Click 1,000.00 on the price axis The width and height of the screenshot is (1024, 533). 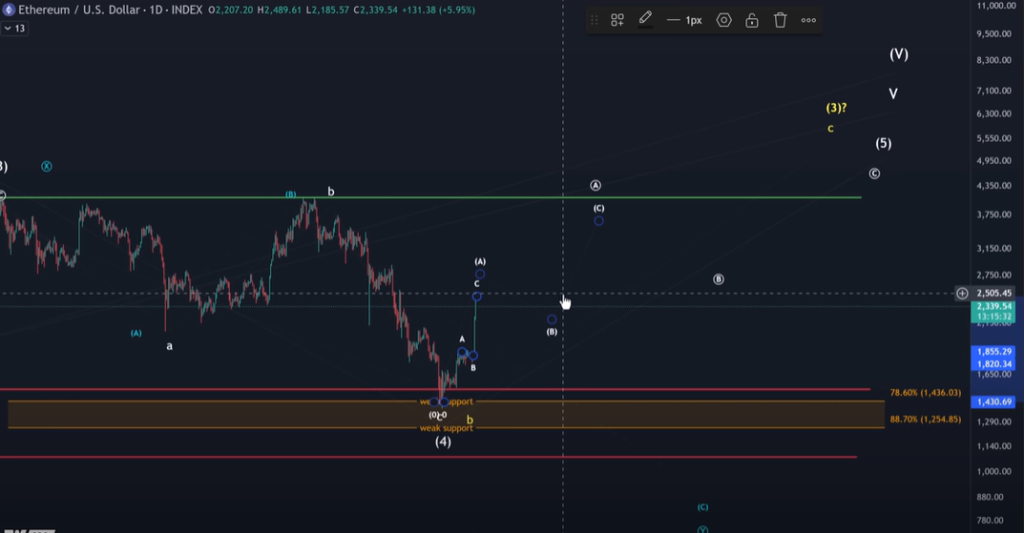pos(994,472)
